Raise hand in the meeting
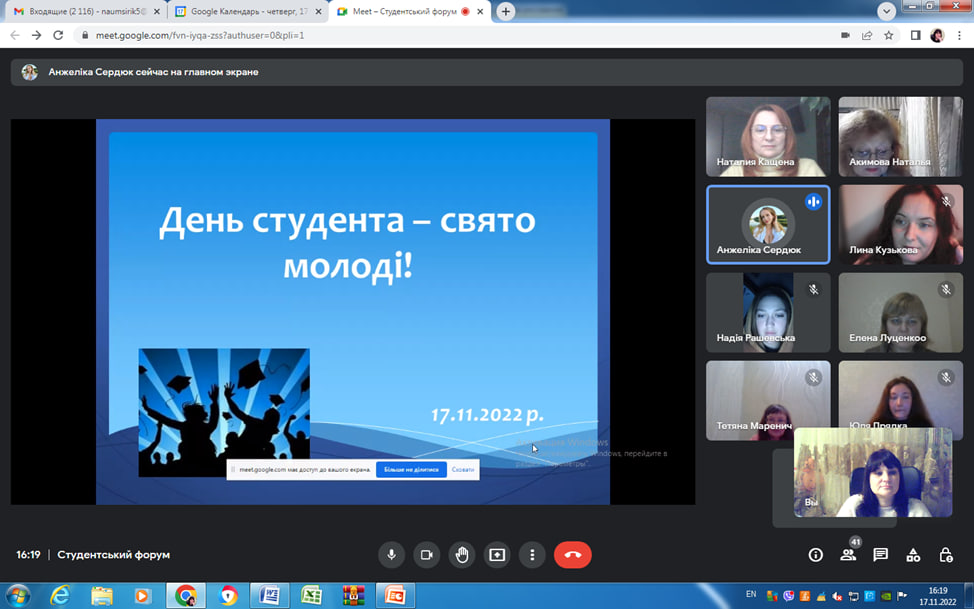 (x=461, y=555)
